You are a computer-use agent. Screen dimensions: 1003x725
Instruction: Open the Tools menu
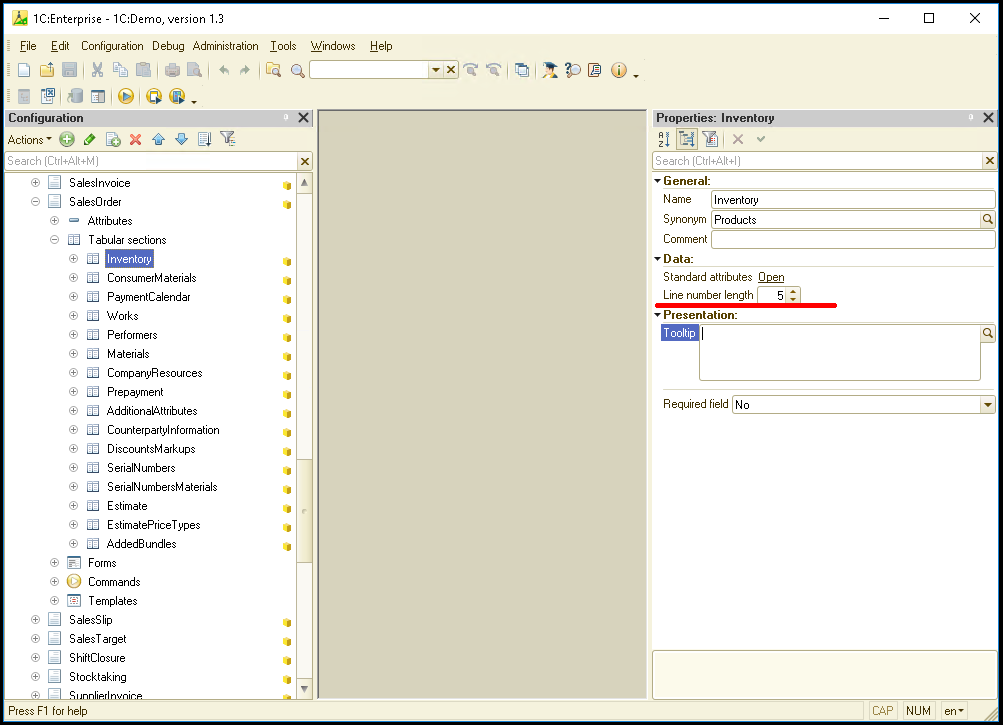[x=283, y=46]
